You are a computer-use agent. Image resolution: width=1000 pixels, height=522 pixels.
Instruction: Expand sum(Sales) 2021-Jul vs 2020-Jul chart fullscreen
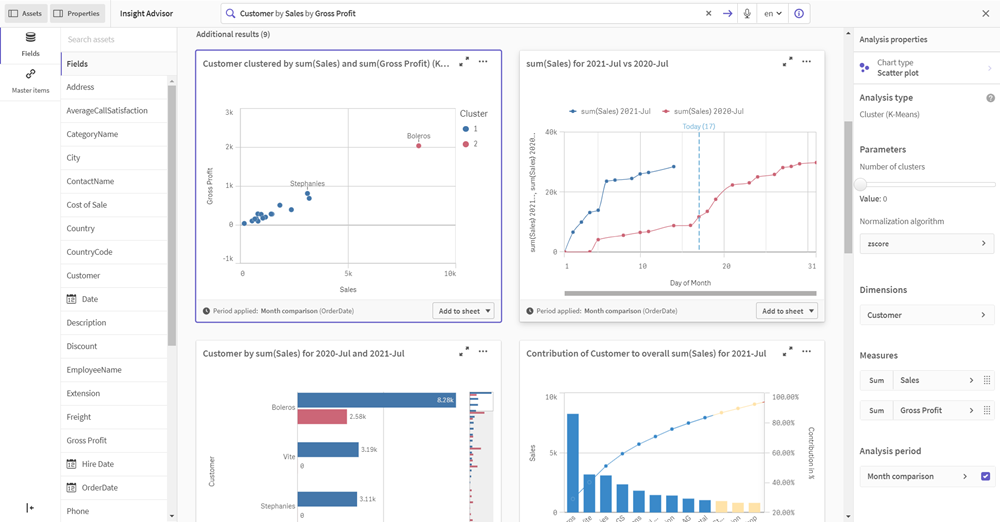[x=788, y=62]
